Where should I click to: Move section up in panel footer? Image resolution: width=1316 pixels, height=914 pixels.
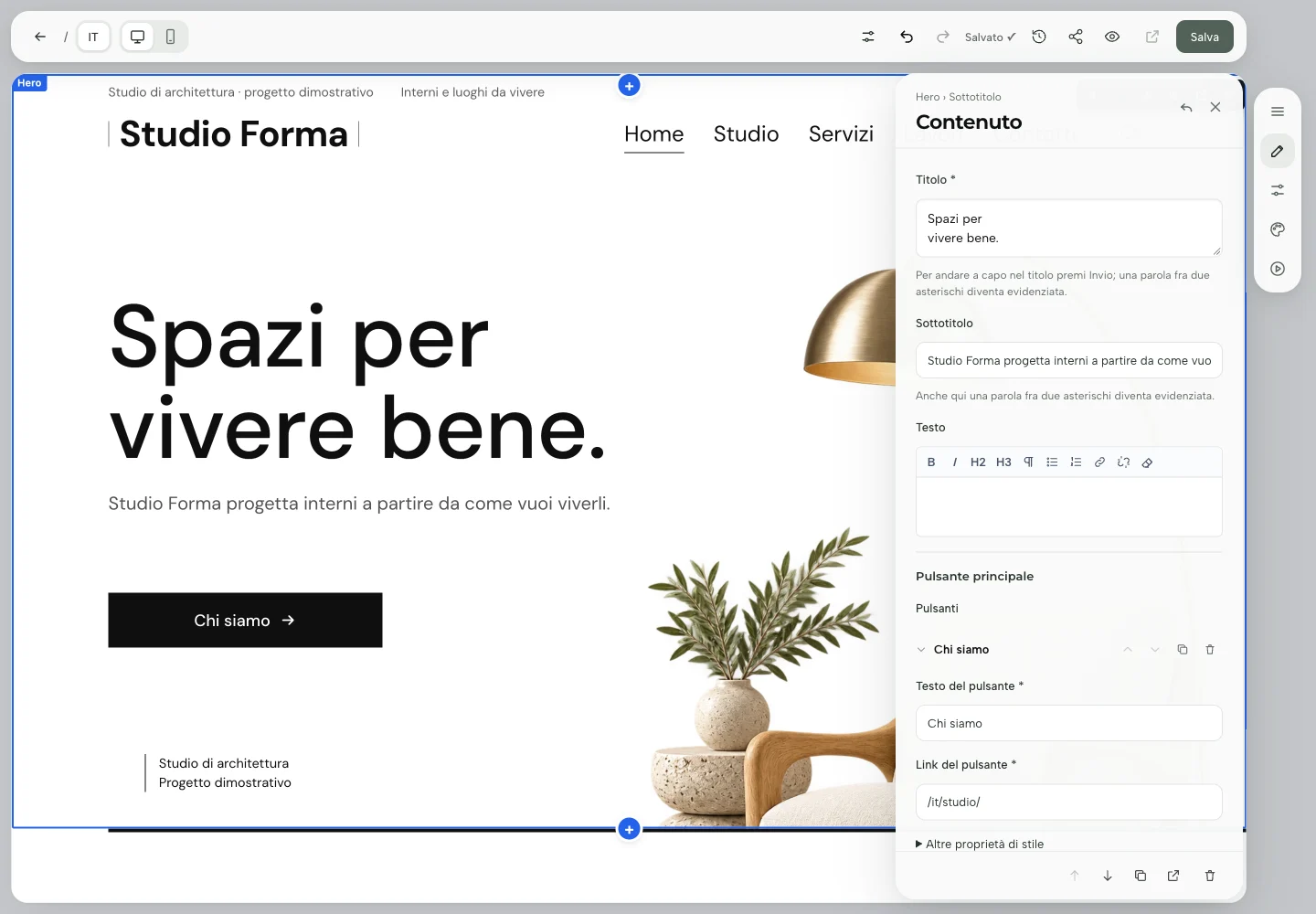point(1075,876)
